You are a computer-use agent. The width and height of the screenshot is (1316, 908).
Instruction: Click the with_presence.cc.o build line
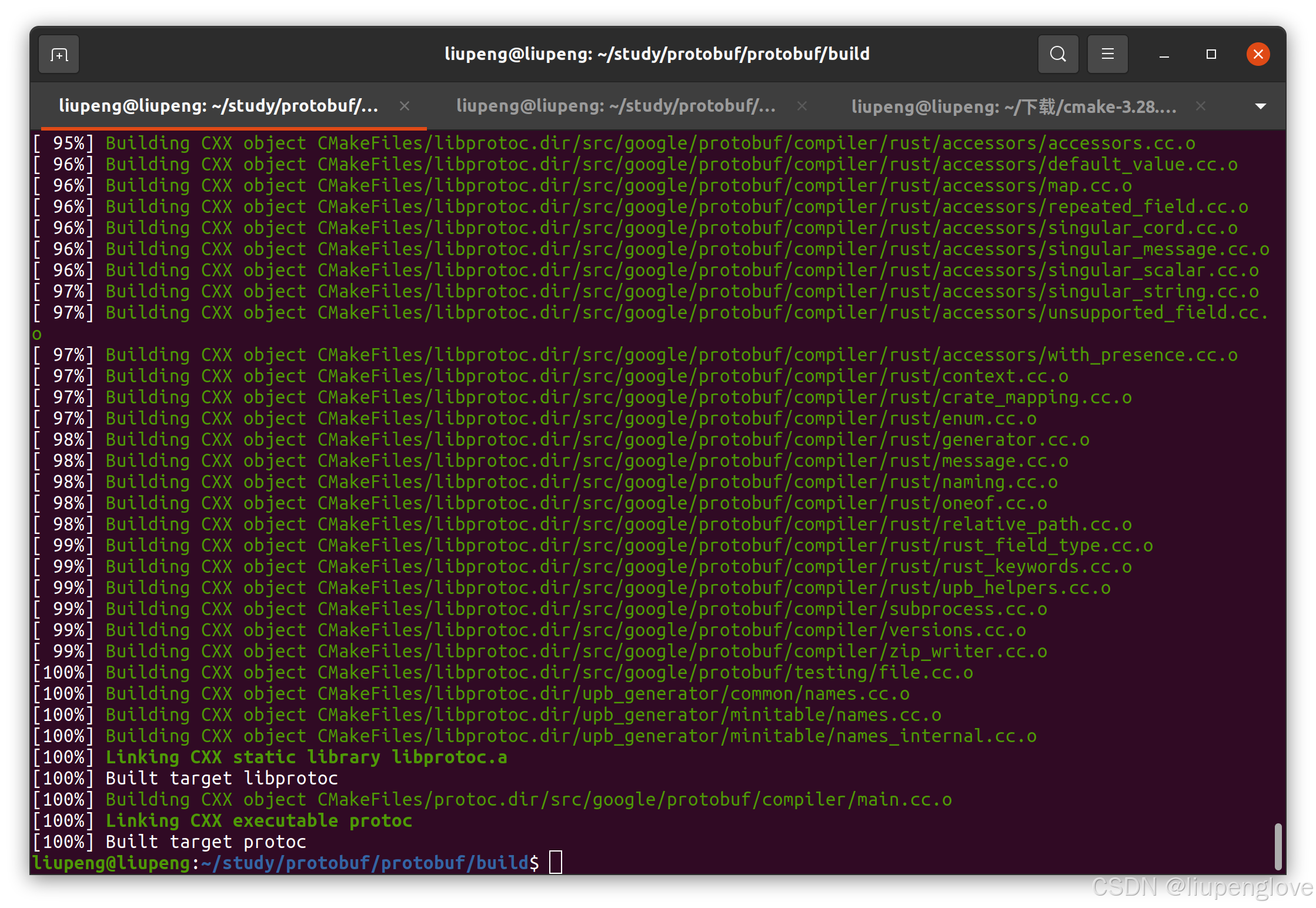(635, 355)
